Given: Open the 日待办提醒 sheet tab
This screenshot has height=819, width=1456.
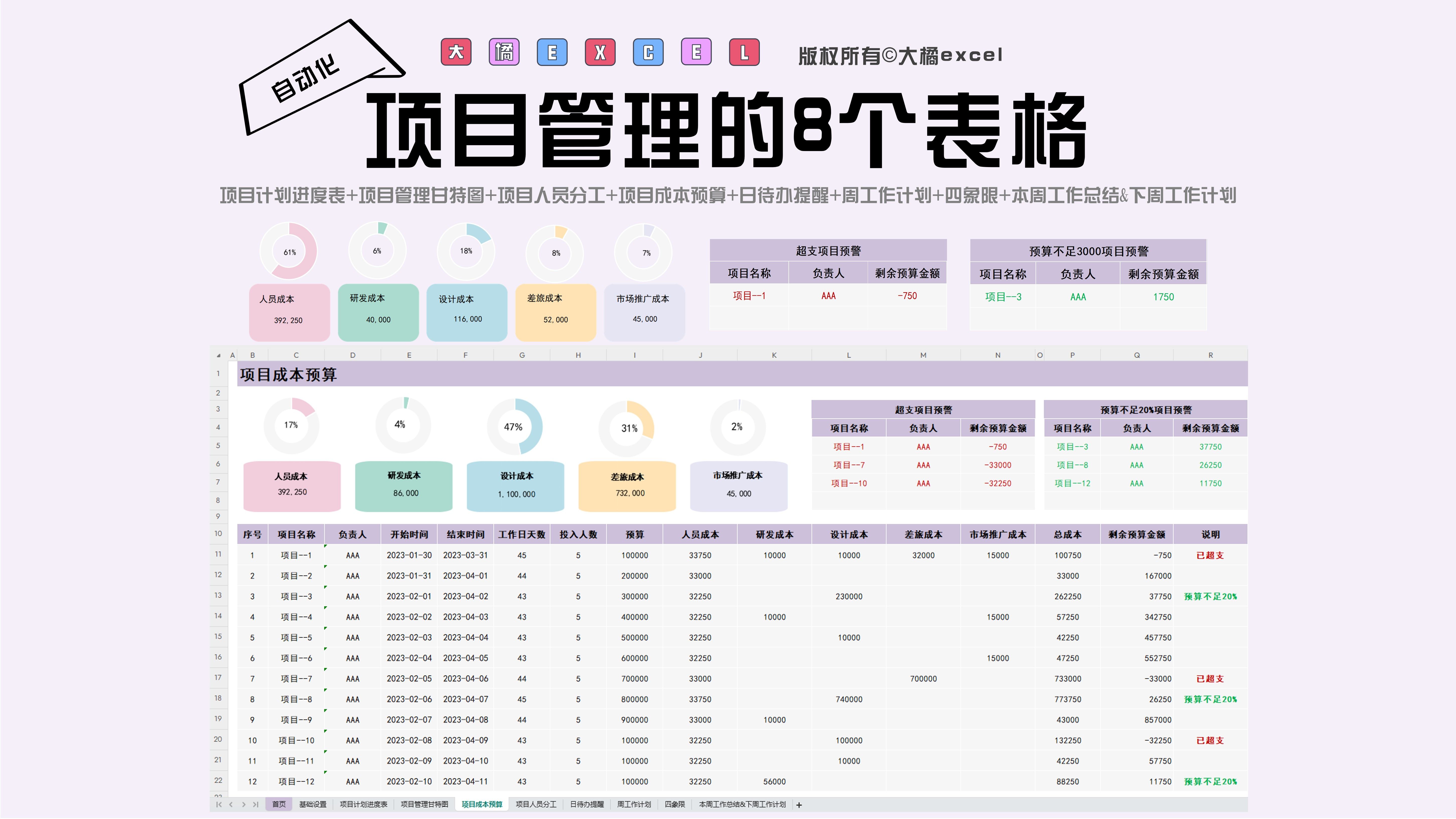Looking at the screenshot, I should click(x=587, y=804).
